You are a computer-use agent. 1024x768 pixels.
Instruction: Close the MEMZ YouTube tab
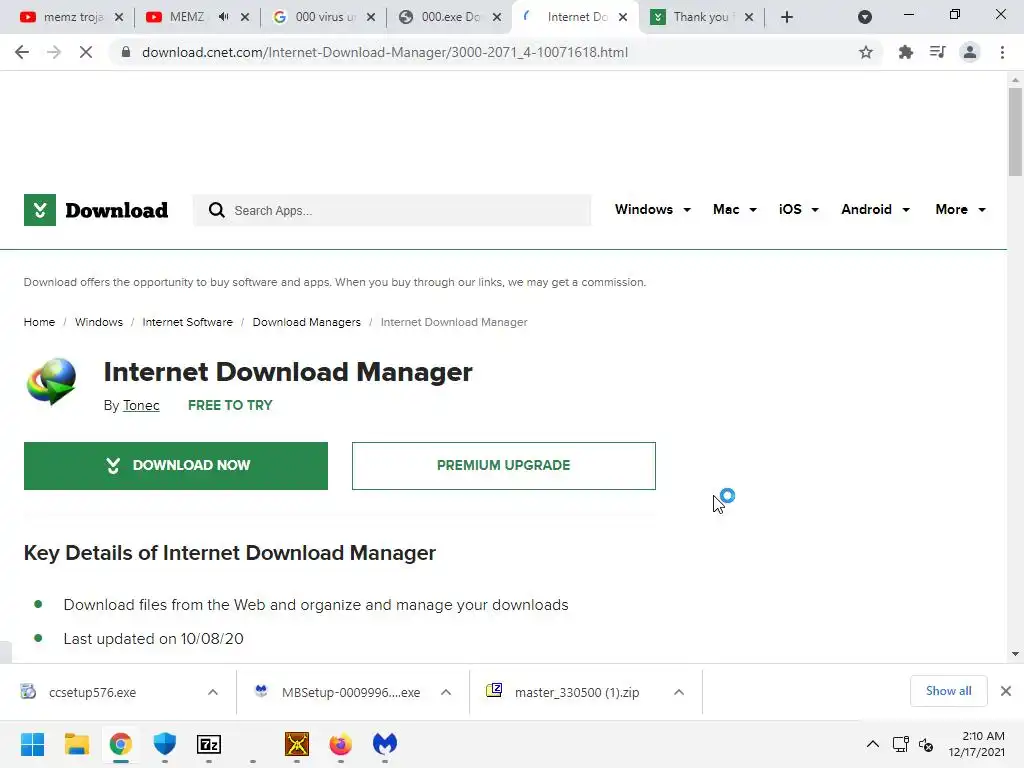pyautogui.click(x=245, y=17)
